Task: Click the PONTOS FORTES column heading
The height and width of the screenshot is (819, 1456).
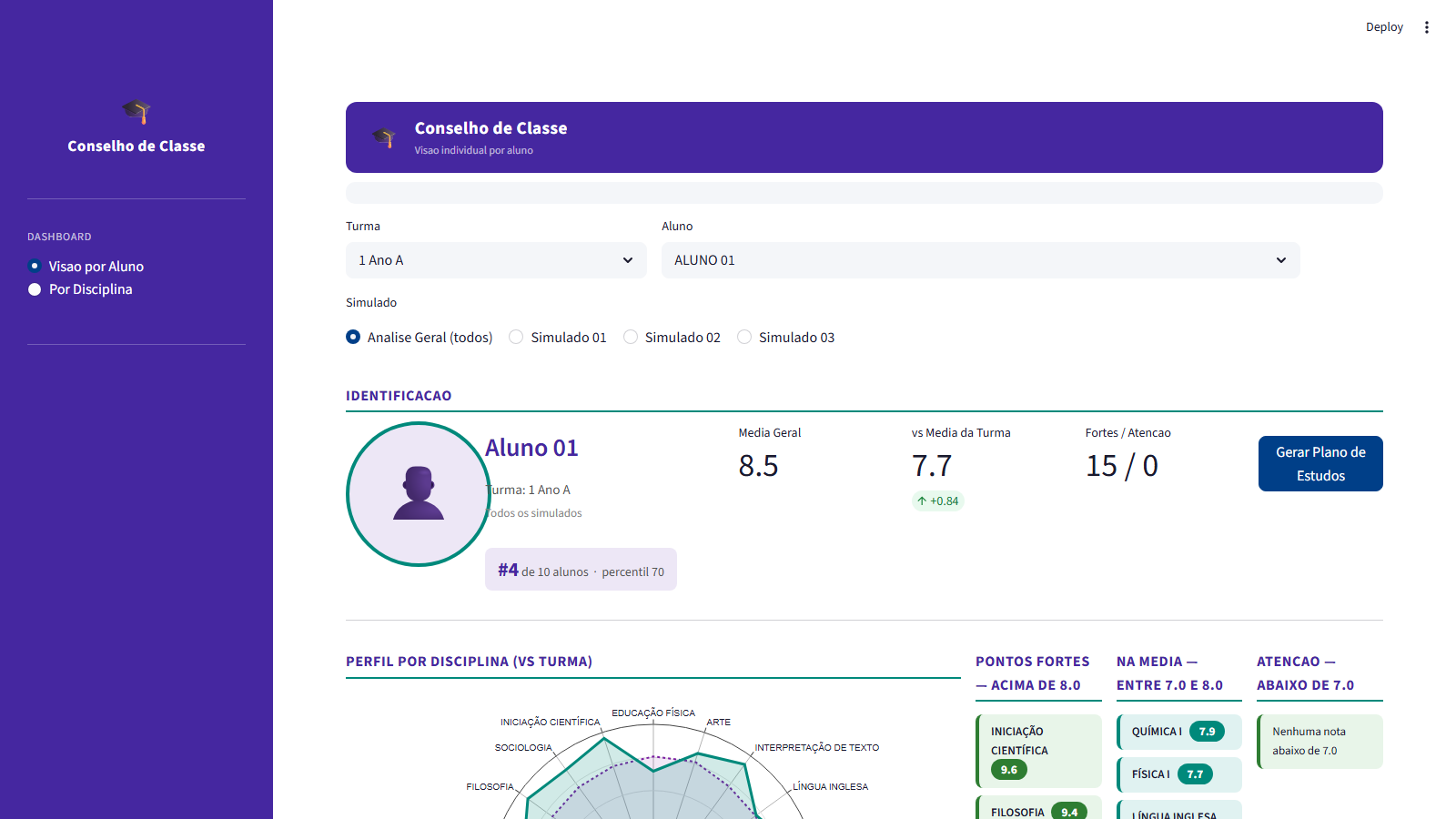Action: 1033,673
